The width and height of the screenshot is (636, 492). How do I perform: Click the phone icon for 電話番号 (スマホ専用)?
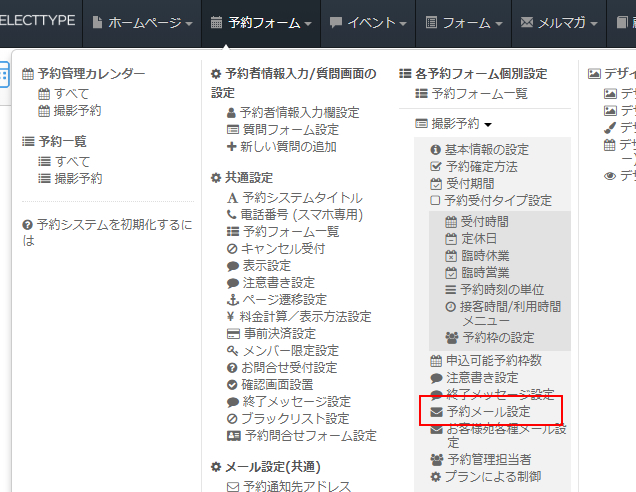(233, 214)
